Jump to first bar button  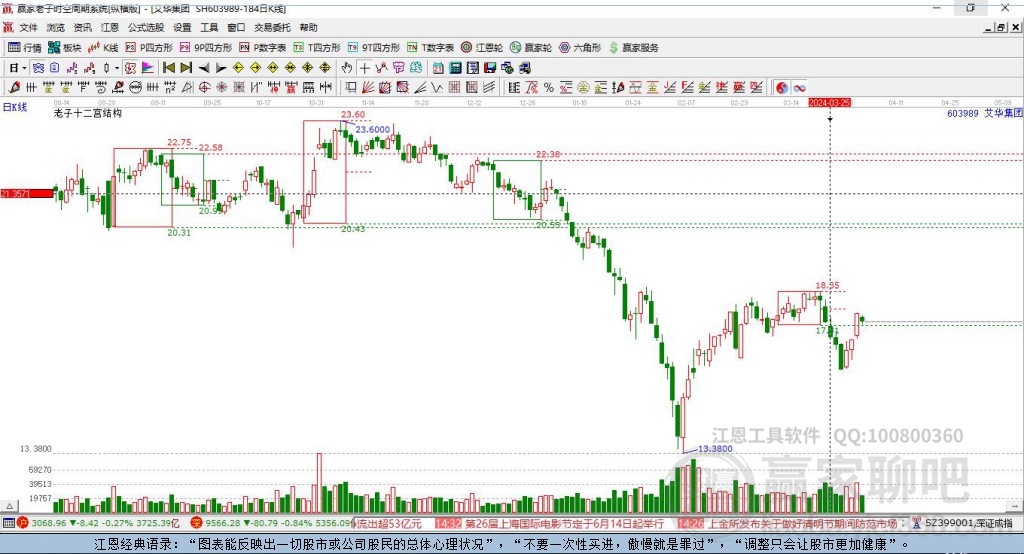(168, 68)
